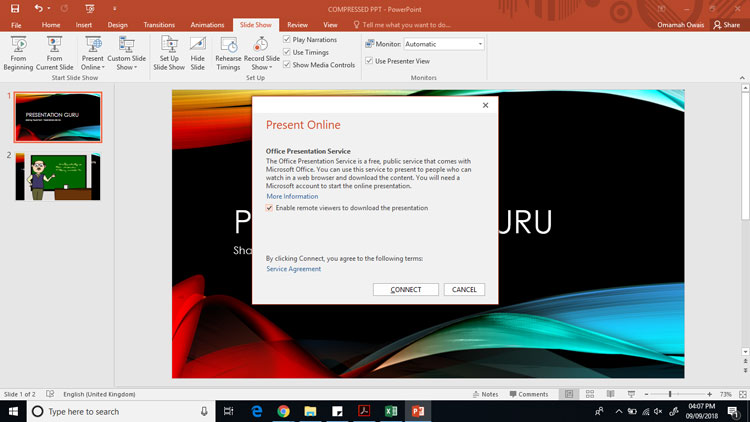Image resolution: width=750 pixels, height=422 pixels.
Task: Start slide show From Current Slide
Action: 55,53
